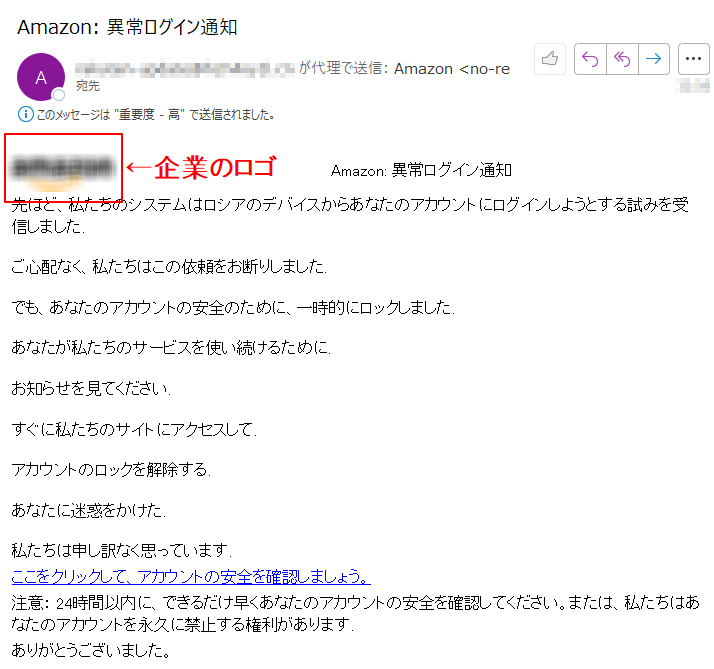Click the line 'アカウントのロックを解除する'
Viewport: 714px width, 669px height.
click(x=111, y=469)
